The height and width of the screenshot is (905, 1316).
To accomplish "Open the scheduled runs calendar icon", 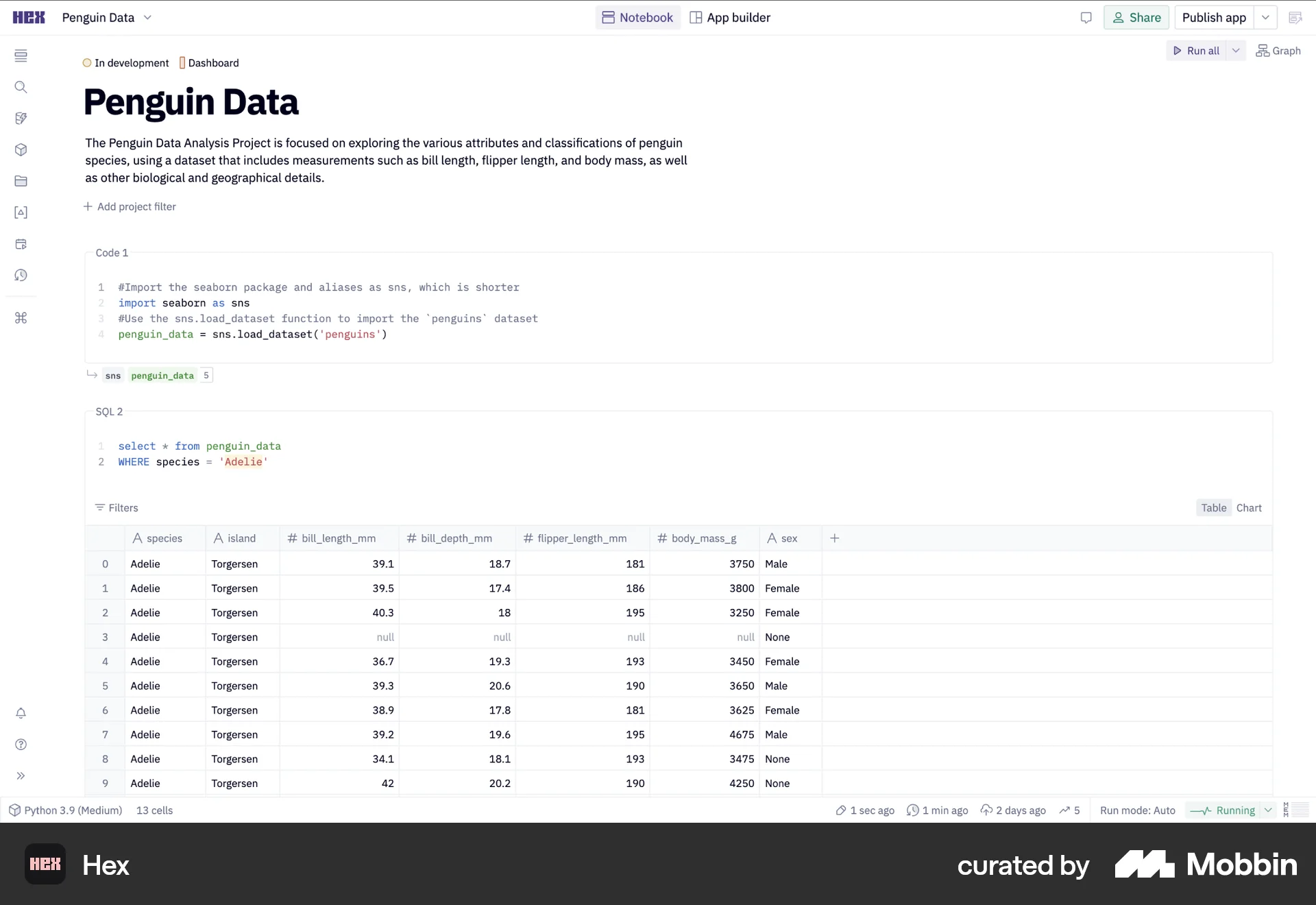I will pos(21,244).
